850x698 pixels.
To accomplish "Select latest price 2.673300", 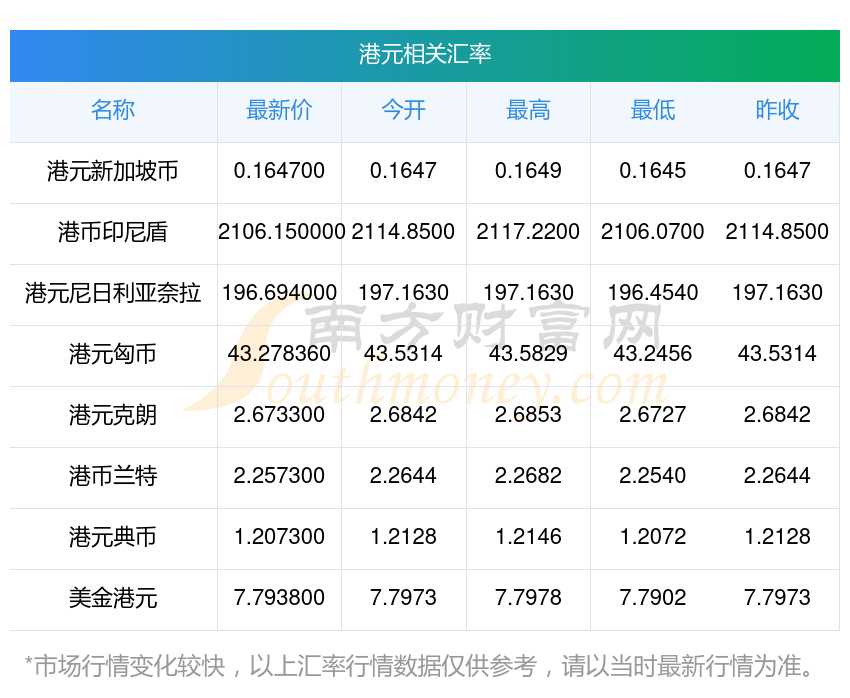I will (279, 415).
